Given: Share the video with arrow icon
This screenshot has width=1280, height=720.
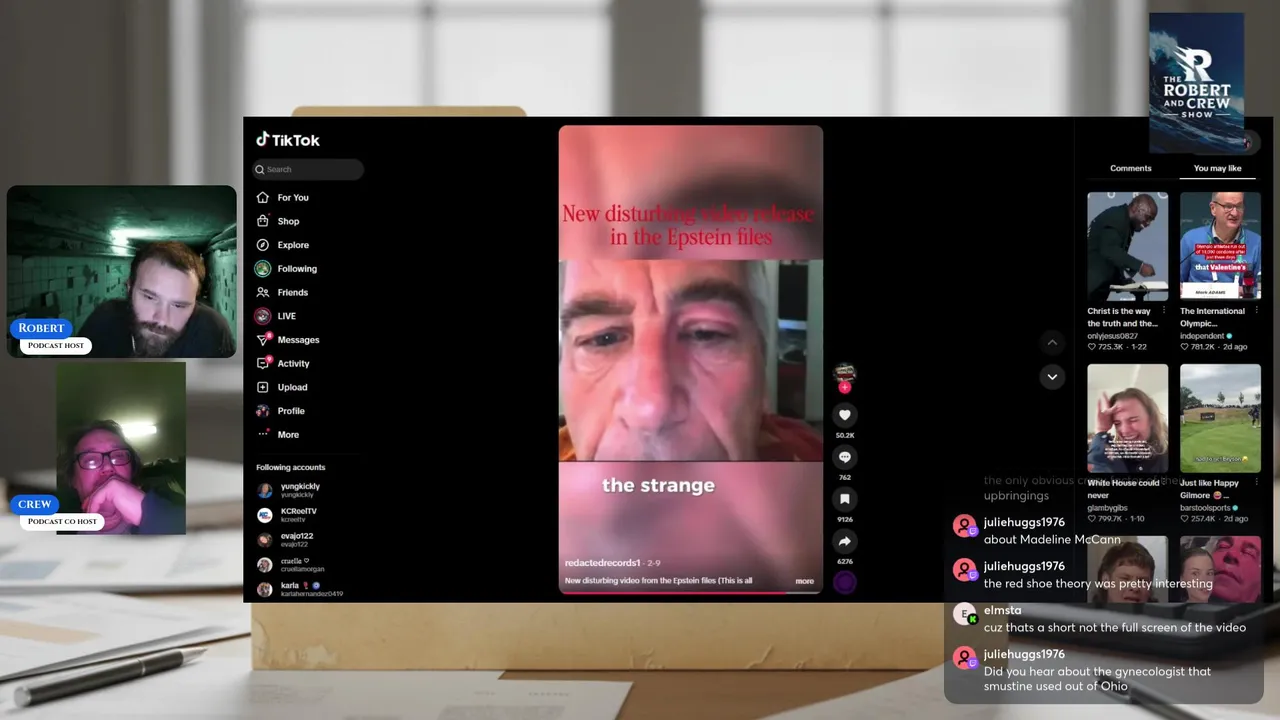Looking at the screenshot, I should click(x=845, y=541).
